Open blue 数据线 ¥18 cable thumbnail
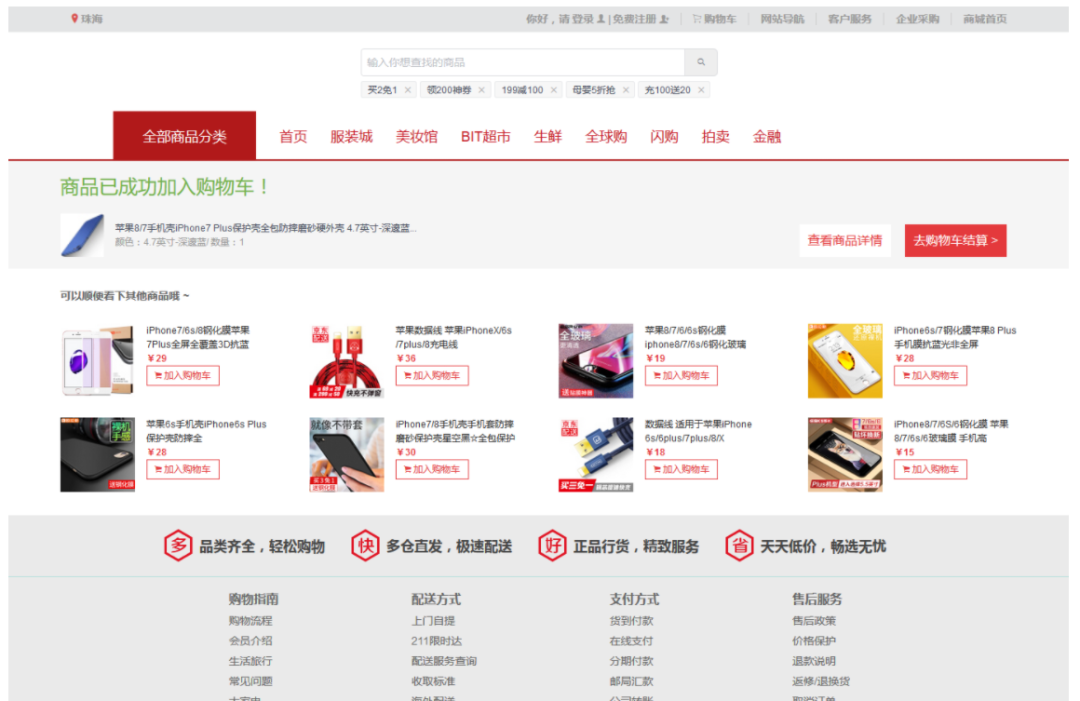Viewport: 1080px width, 701px height. click(x=596, y=454)
